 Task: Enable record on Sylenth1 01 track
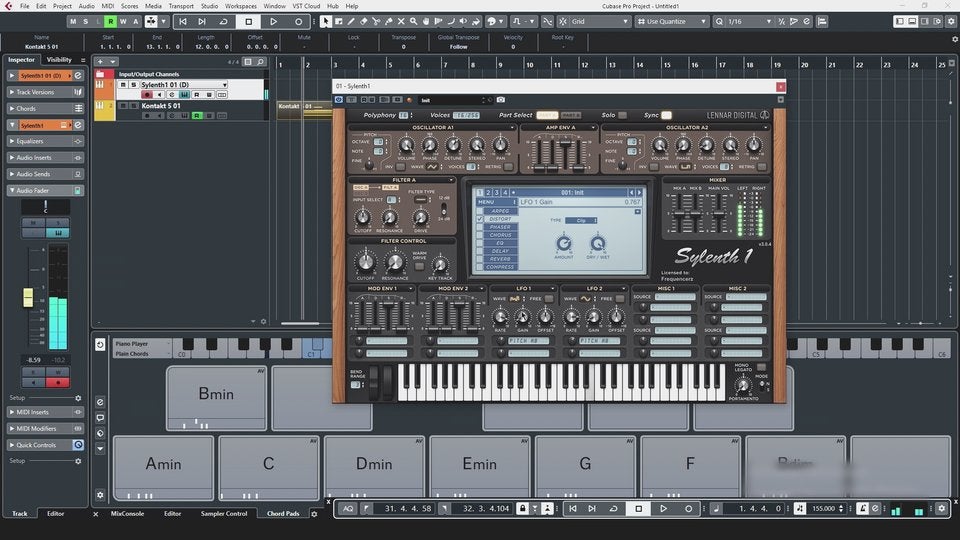tap(147, 95)
